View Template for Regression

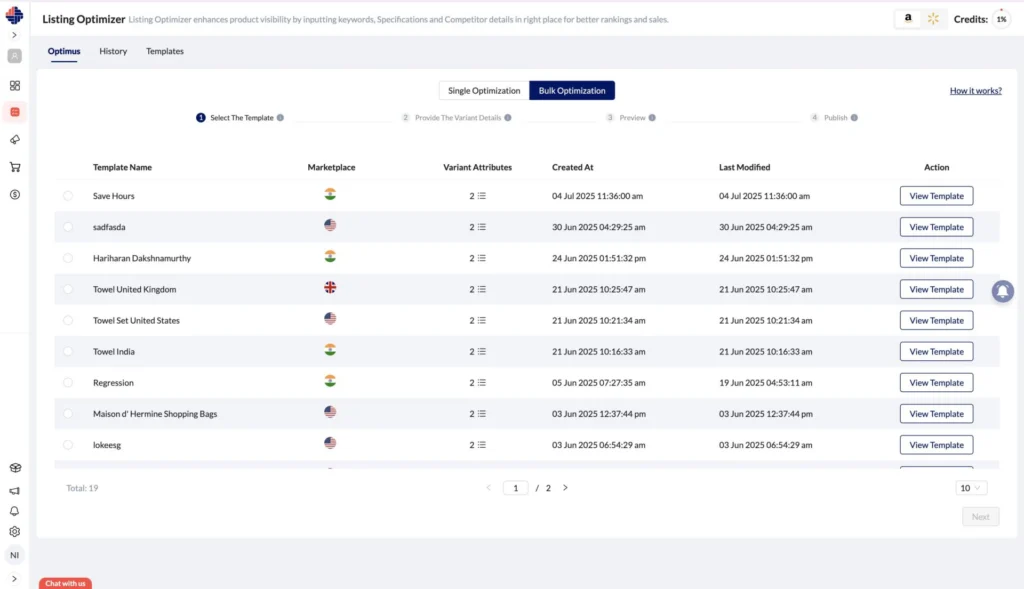(936, 383)
